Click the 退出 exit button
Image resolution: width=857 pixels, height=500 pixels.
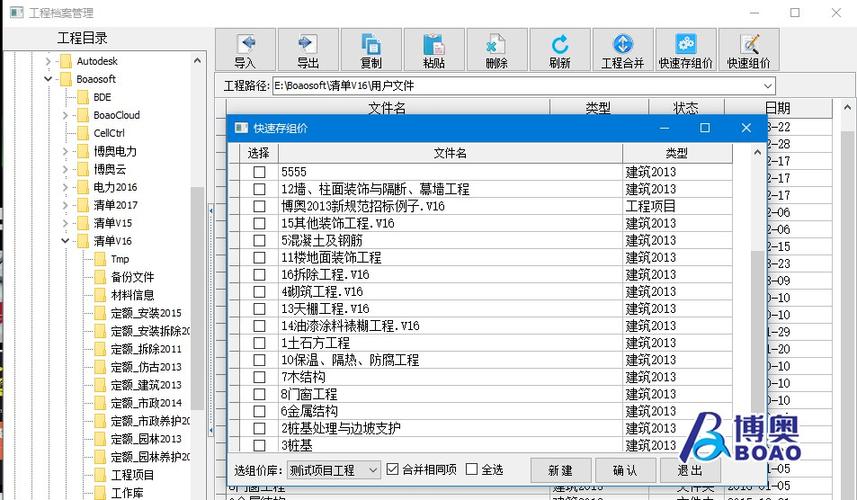(x=690, y=470)
